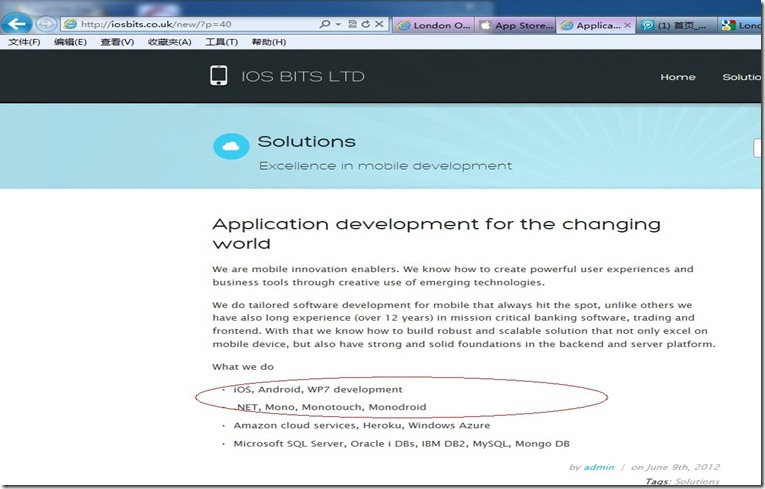Viewport: 765px width, 489px height.
Task: Click 'Amazon cloud services, Heroku, Windows Azure' item
Action: coord(362,426)
